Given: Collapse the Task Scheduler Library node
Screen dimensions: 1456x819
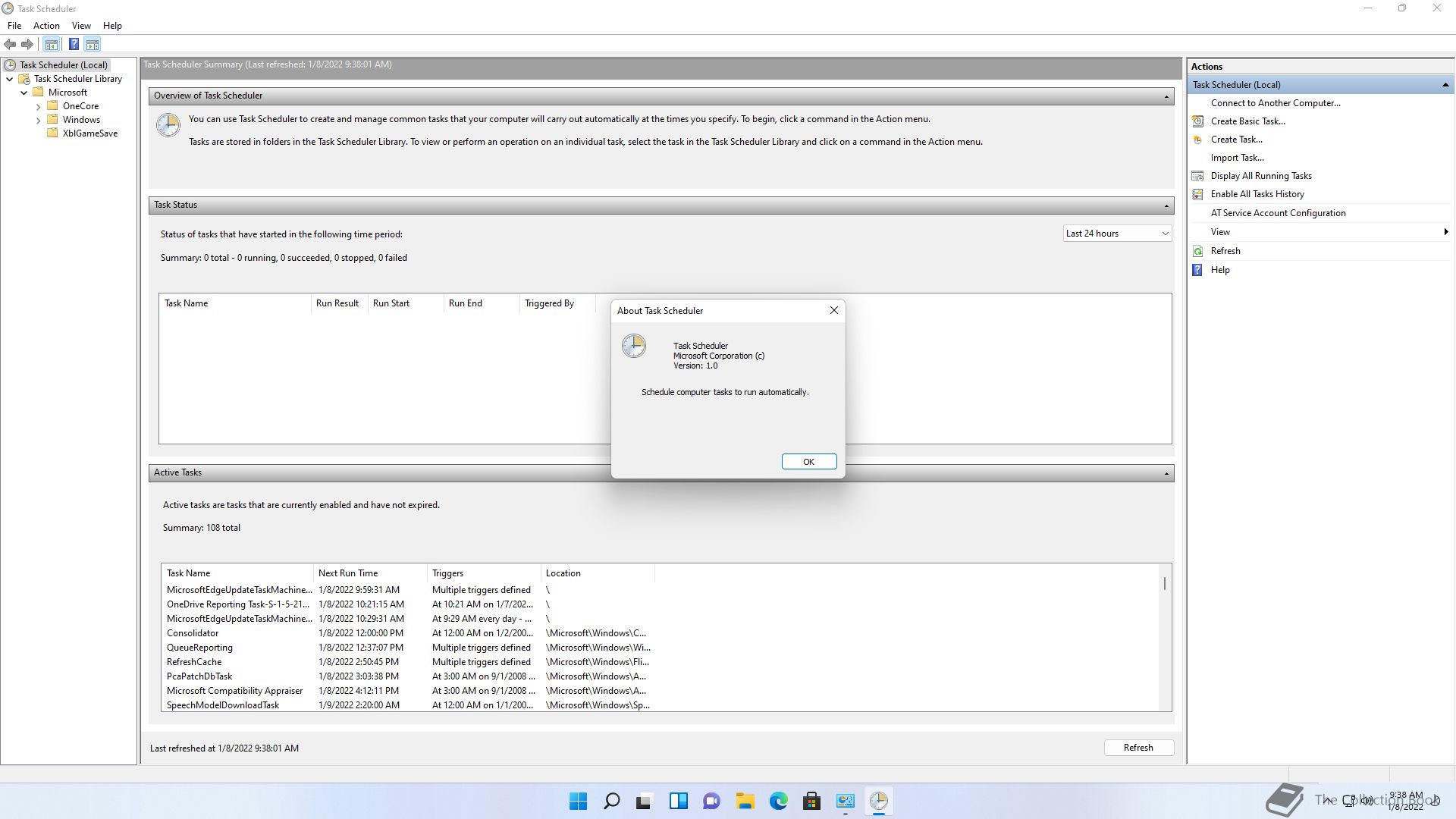Looking at the screenshot, I should tap(10, 79).
